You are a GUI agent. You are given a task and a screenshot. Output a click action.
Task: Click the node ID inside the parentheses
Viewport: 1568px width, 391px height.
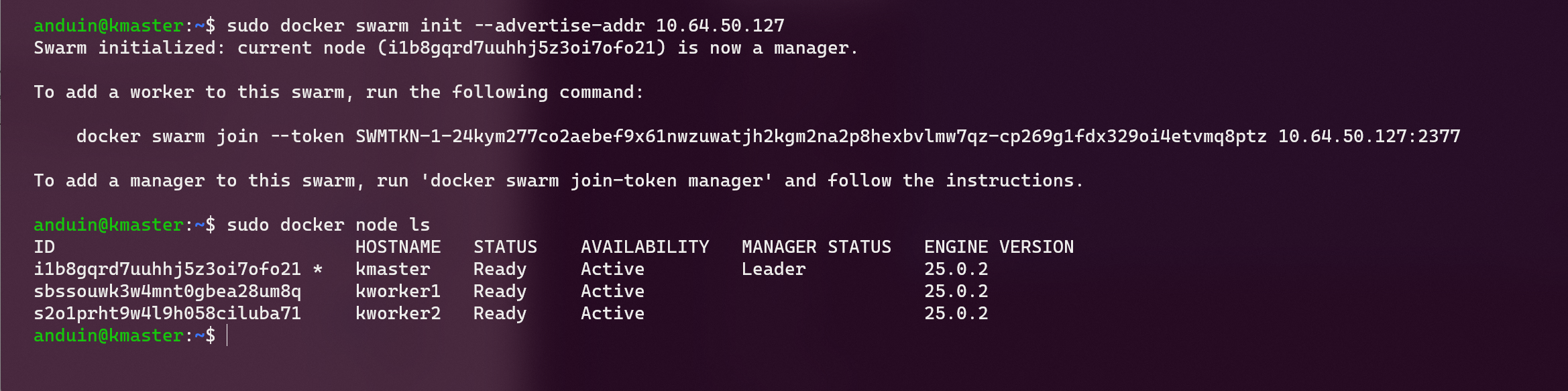pyautogui.click(x=521, y=48)
